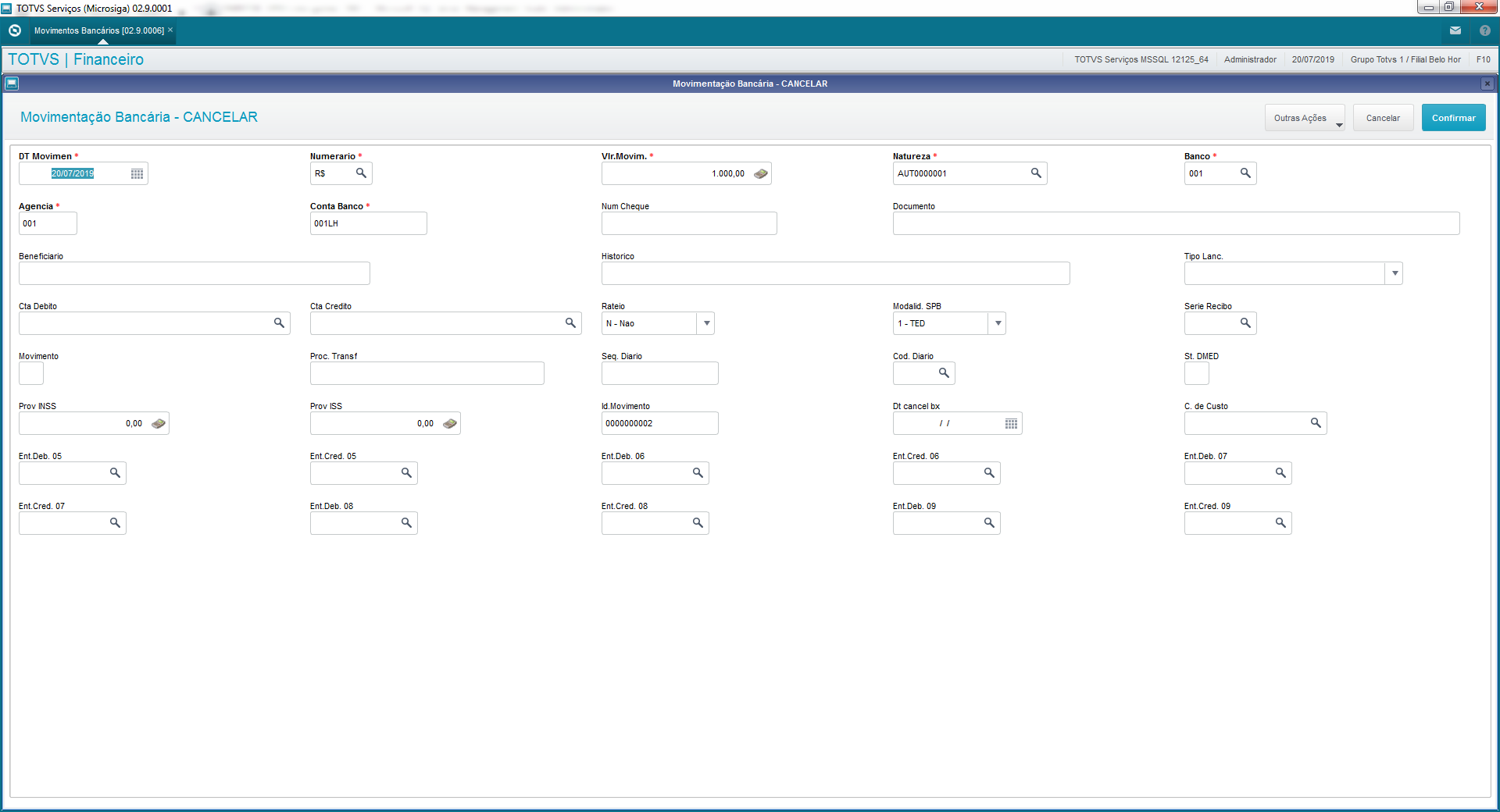Click the St. DMED small input box
Viewport: 1500px width, 812px height.
coord(1196,373)
